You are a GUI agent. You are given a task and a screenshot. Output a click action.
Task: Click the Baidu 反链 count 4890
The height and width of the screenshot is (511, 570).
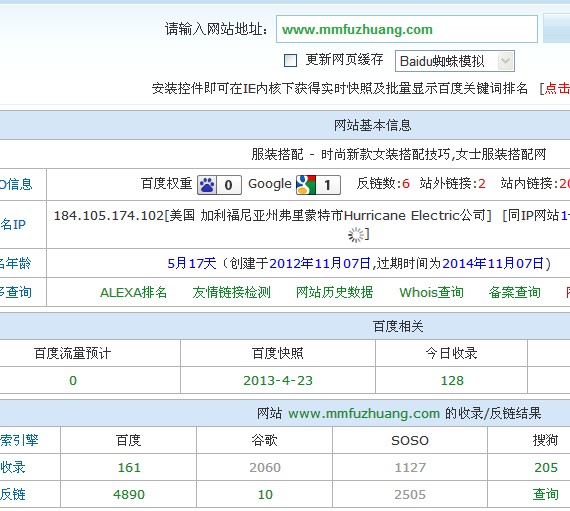[x=129, y=494]
